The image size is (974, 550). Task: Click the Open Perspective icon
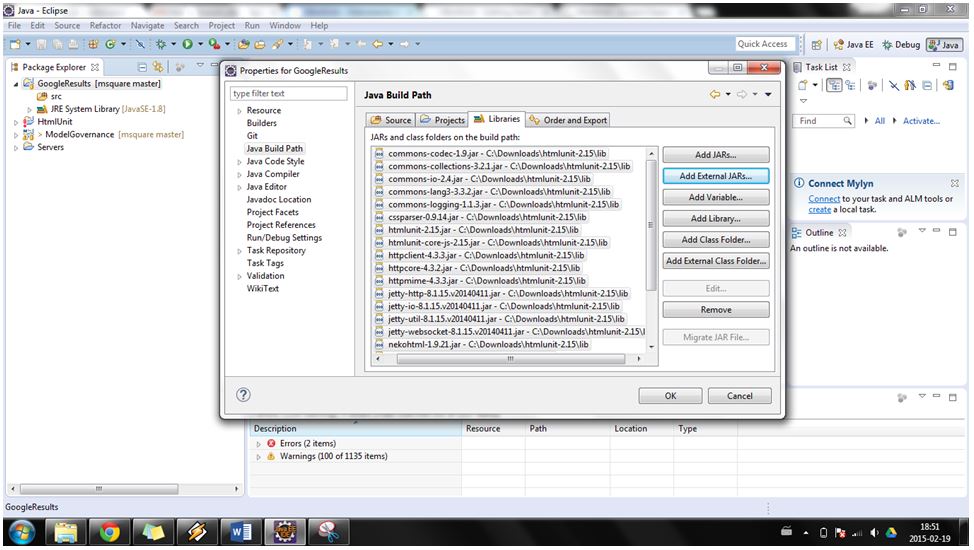click(x=816, y=45)
